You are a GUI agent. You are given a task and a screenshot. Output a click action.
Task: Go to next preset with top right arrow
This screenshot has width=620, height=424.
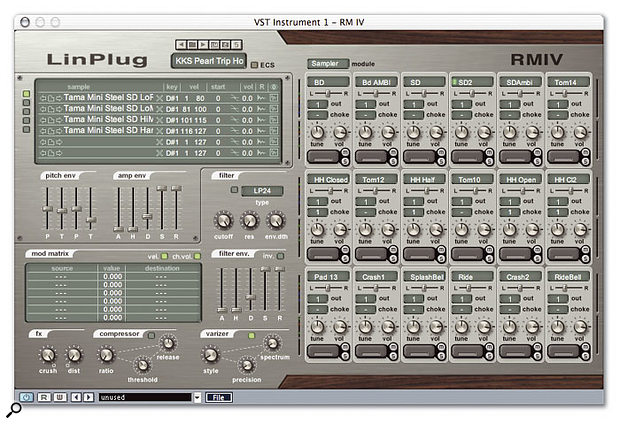click(203, 44)
